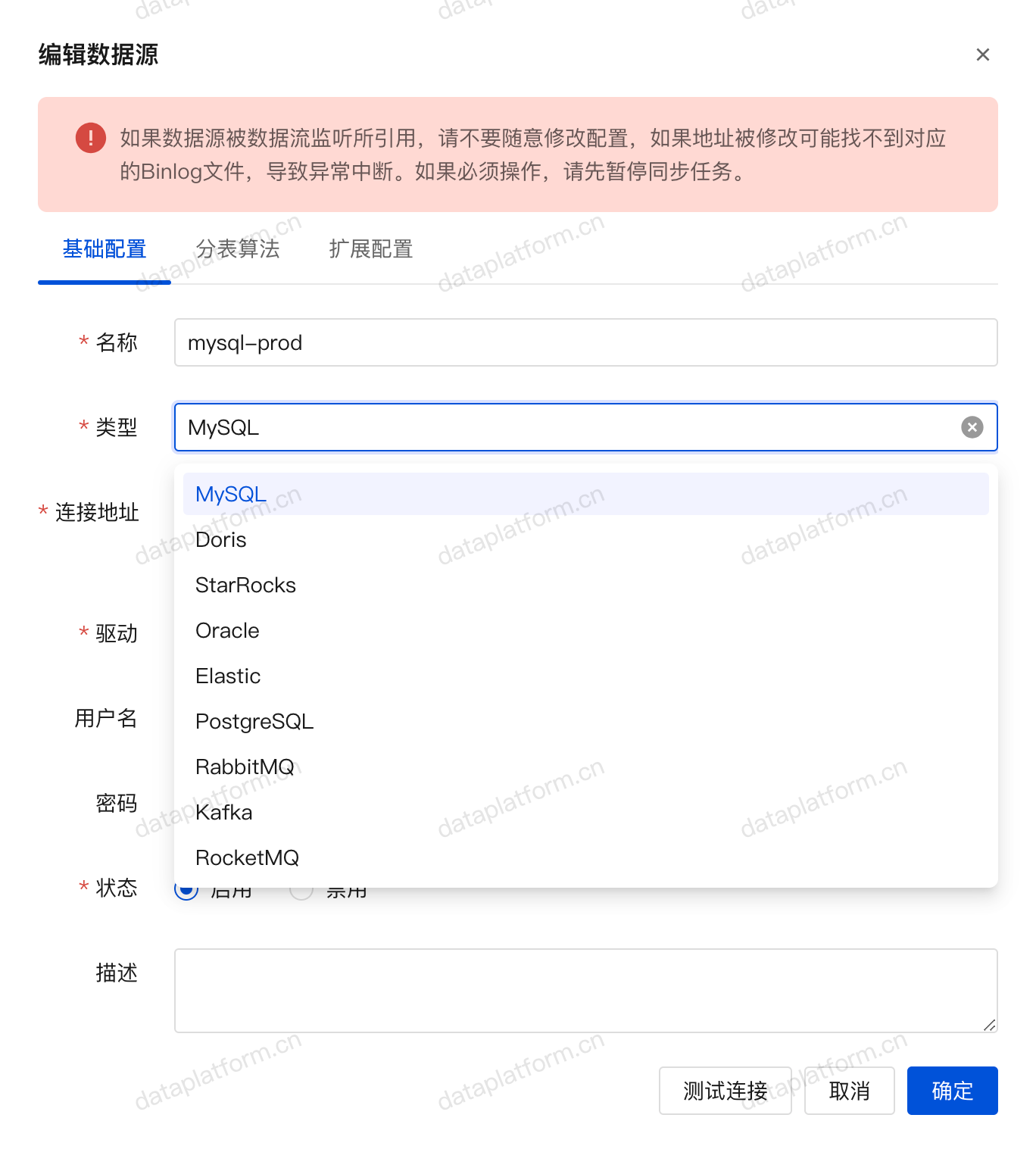Click the red warning alert icon
Viewport: 1036px width, 1171px height.
tap(91, 138)
